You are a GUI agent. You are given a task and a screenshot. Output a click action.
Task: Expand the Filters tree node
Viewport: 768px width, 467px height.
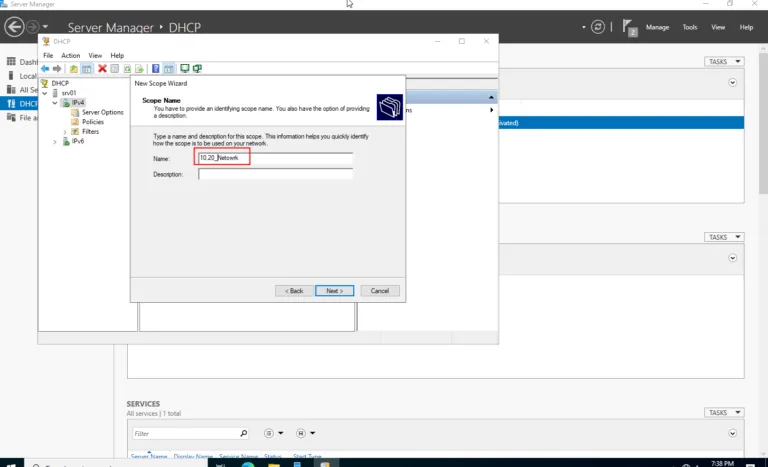pos(65,131)
